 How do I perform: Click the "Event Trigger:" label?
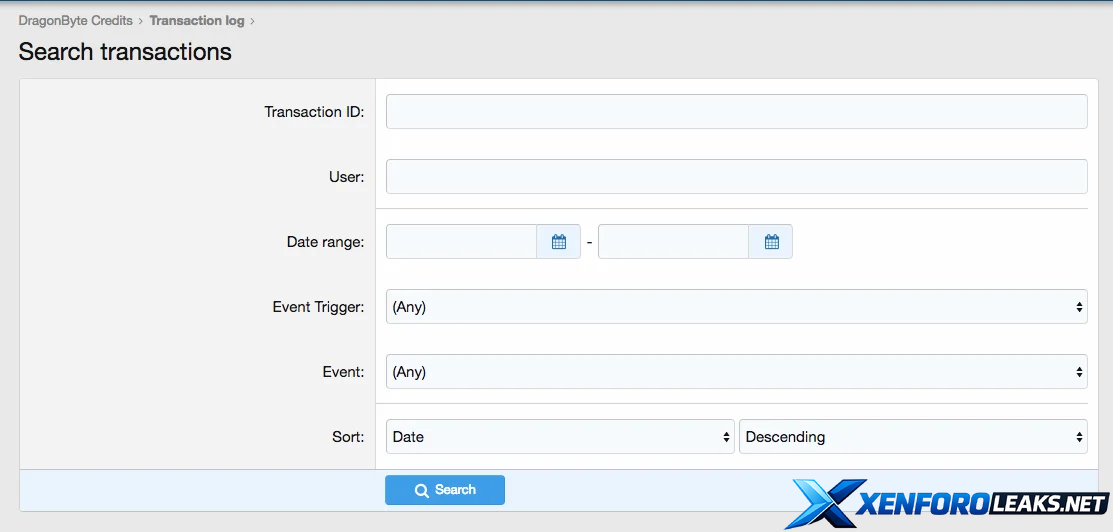tap(318, 307)
